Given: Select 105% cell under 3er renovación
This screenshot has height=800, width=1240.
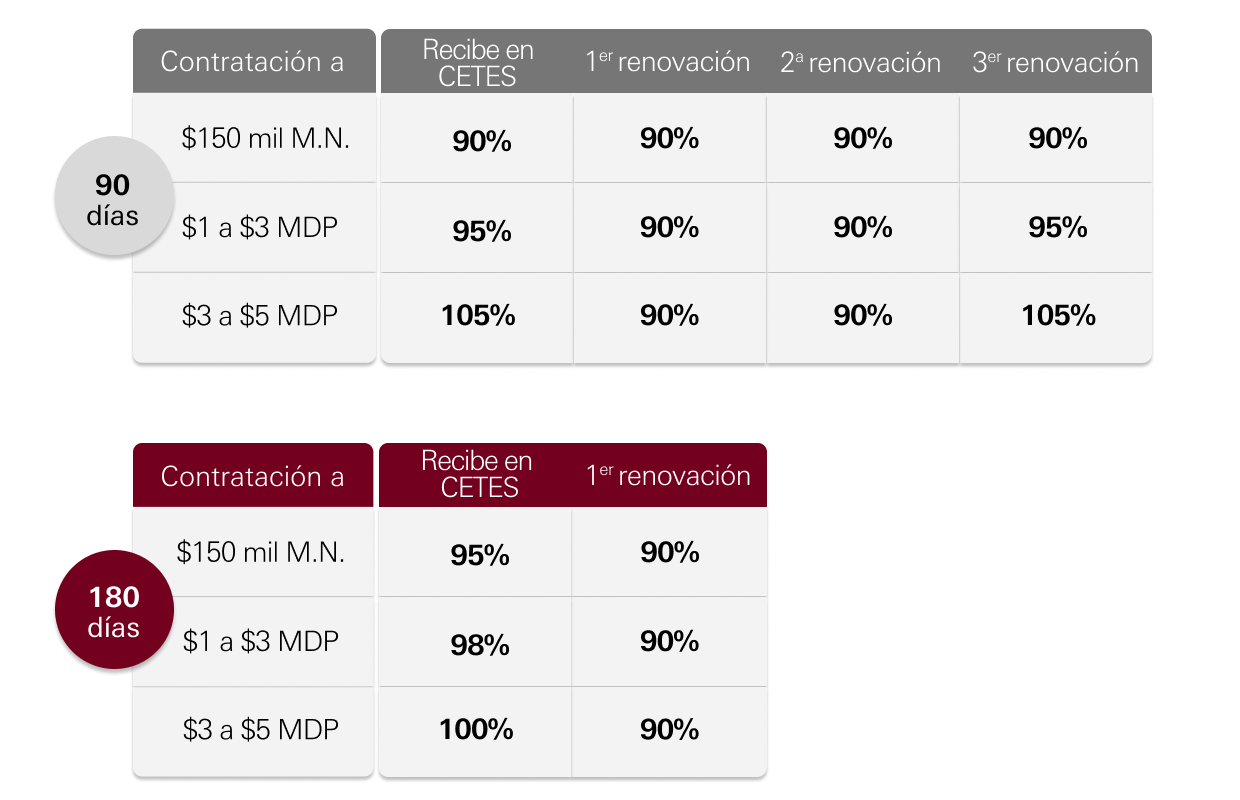Looking at the screenshot, I should [x=1057, y=317].
